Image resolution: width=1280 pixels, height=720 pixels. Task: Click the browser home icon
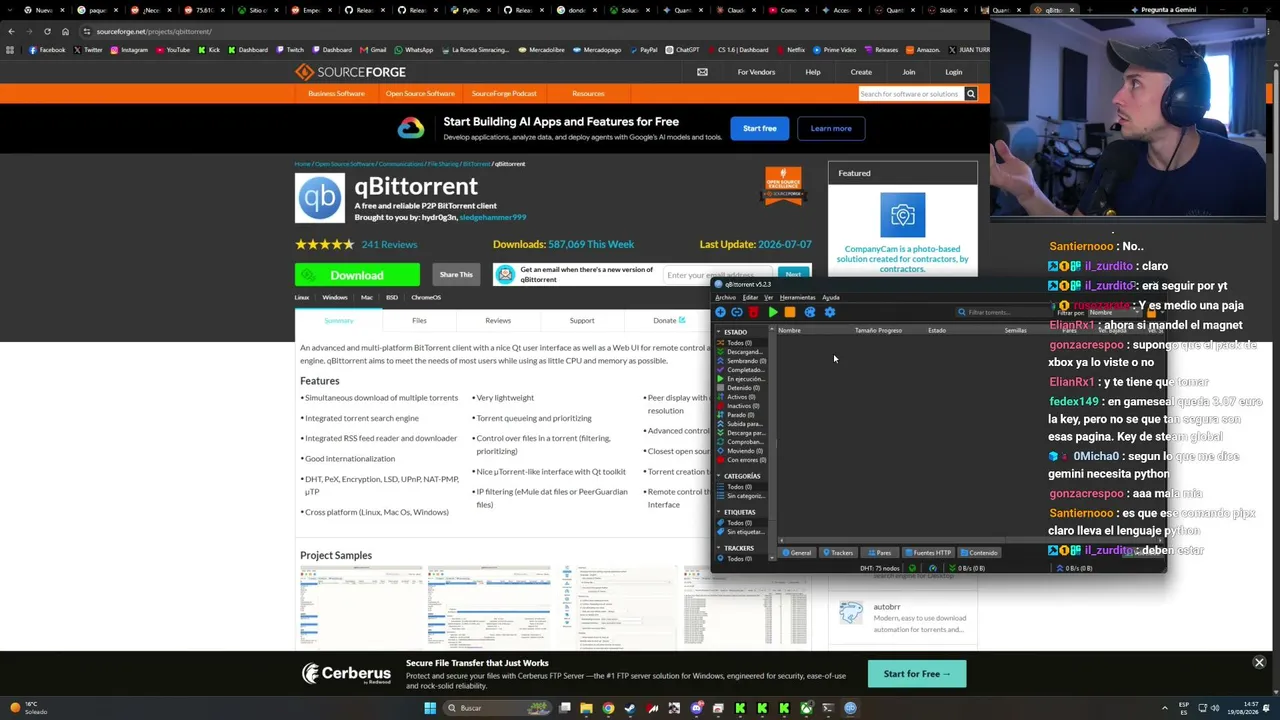tap(65, 31)
